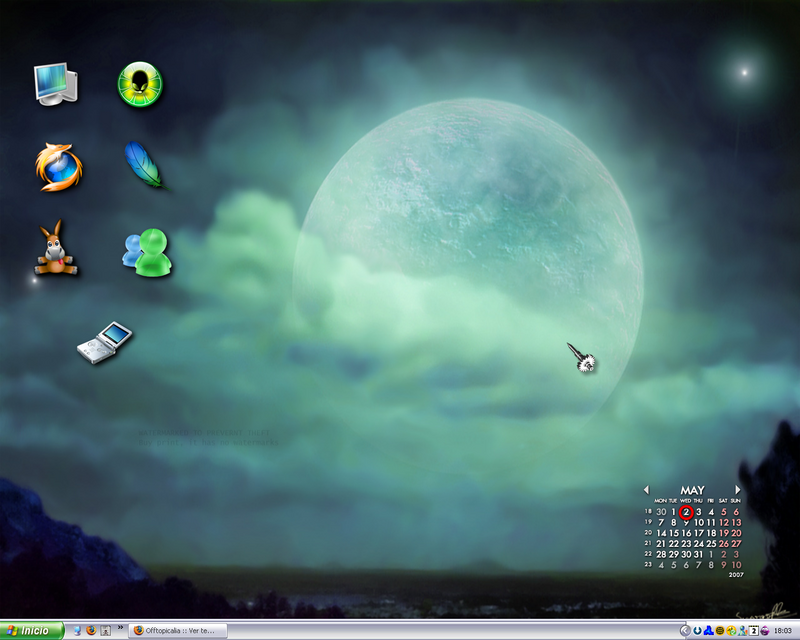Expand Quick Launch overflow double chevron
Viewport: 800px width, 640px height.
[x=121, y=629]
